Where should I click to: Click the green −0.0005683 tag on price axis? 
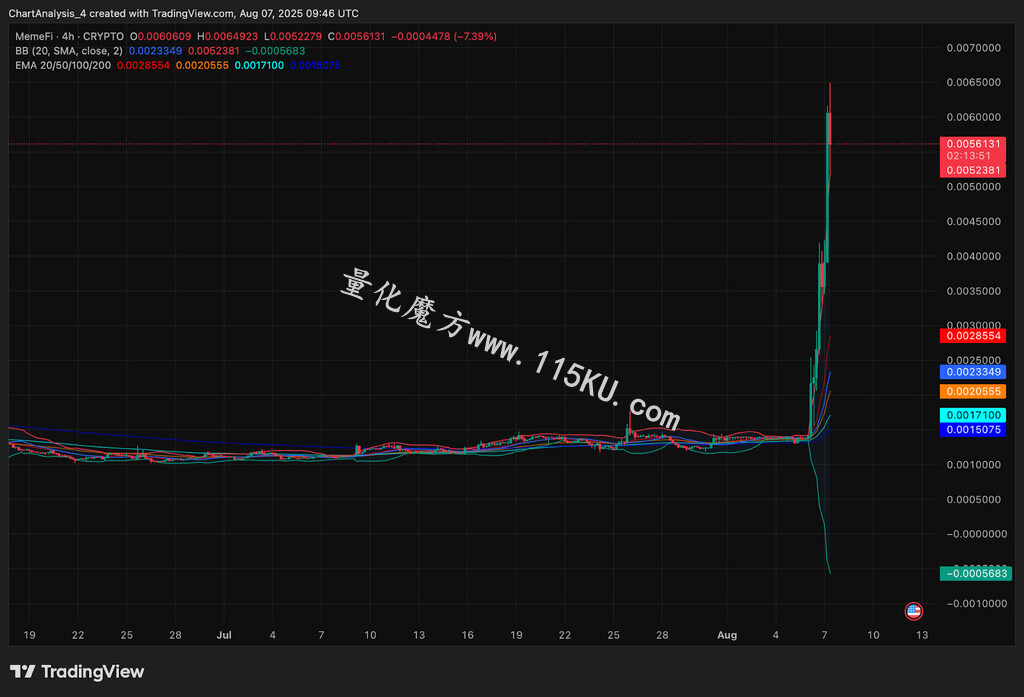(976, 574)
